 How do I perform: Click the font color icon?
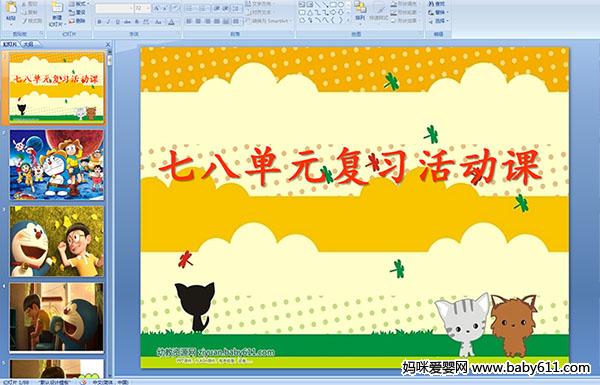[x=171, y=22]
